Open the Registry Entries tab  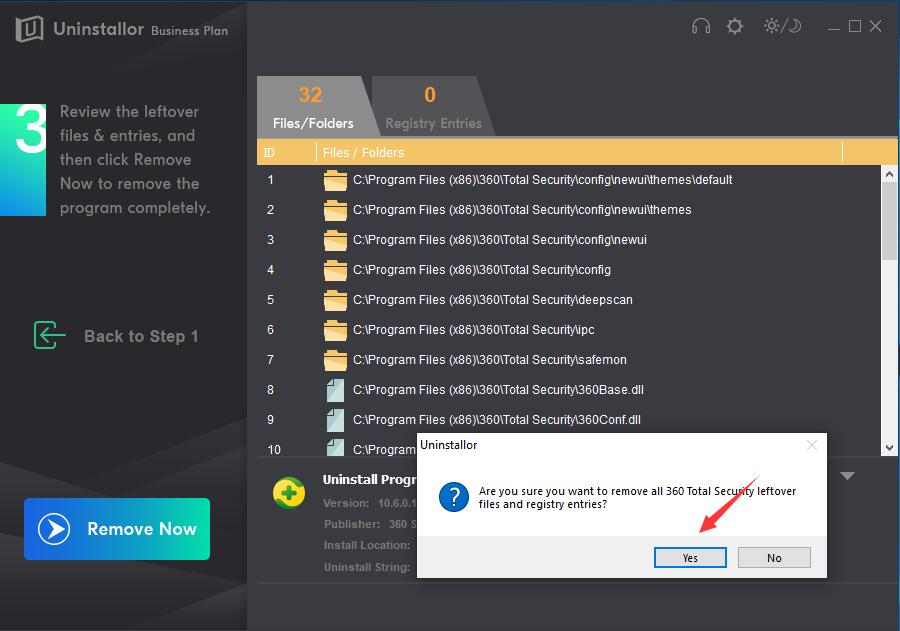pos(433,108)
